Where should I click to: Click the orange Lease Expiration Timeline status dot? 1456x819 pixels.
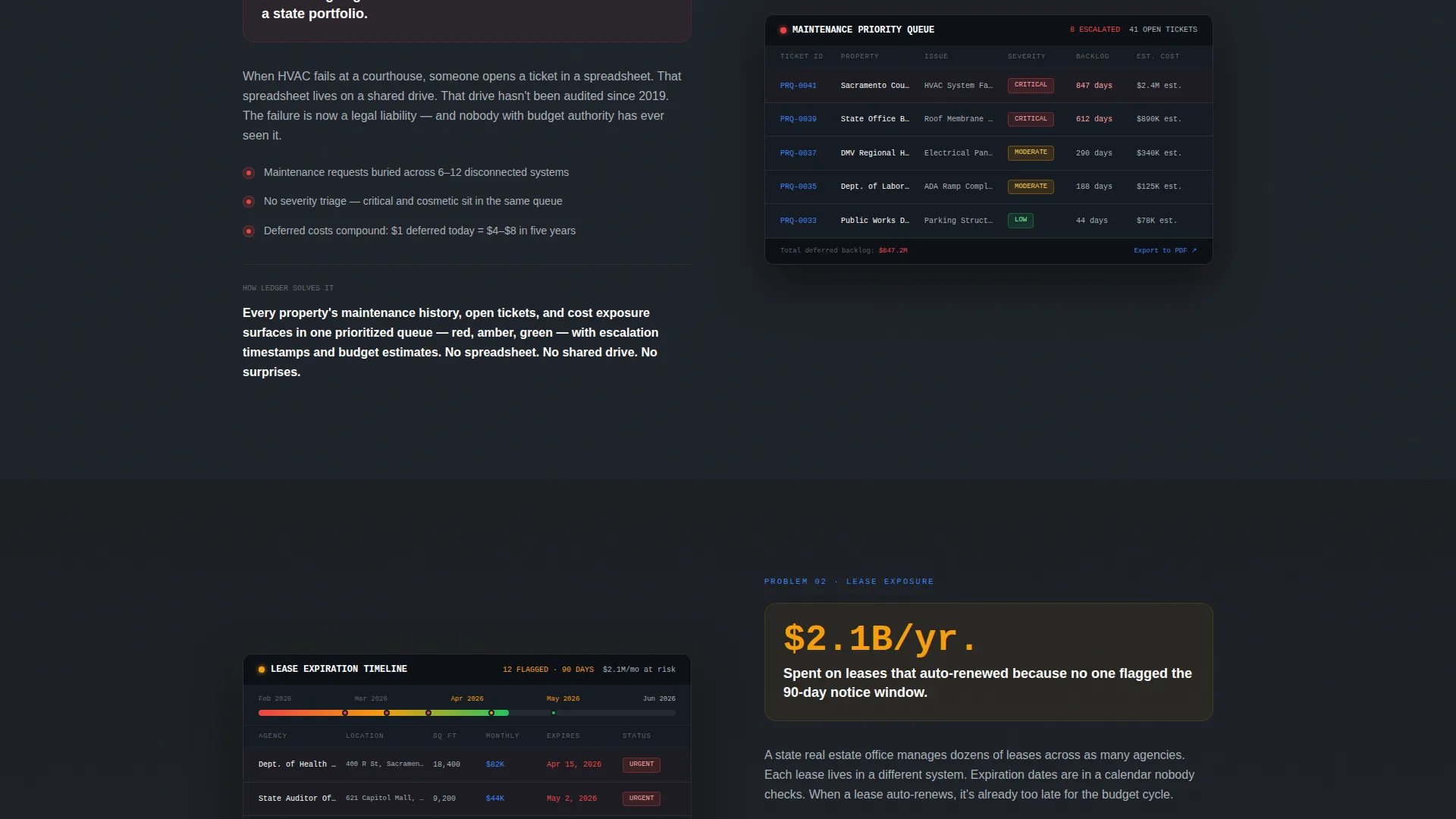coord(262,670)
